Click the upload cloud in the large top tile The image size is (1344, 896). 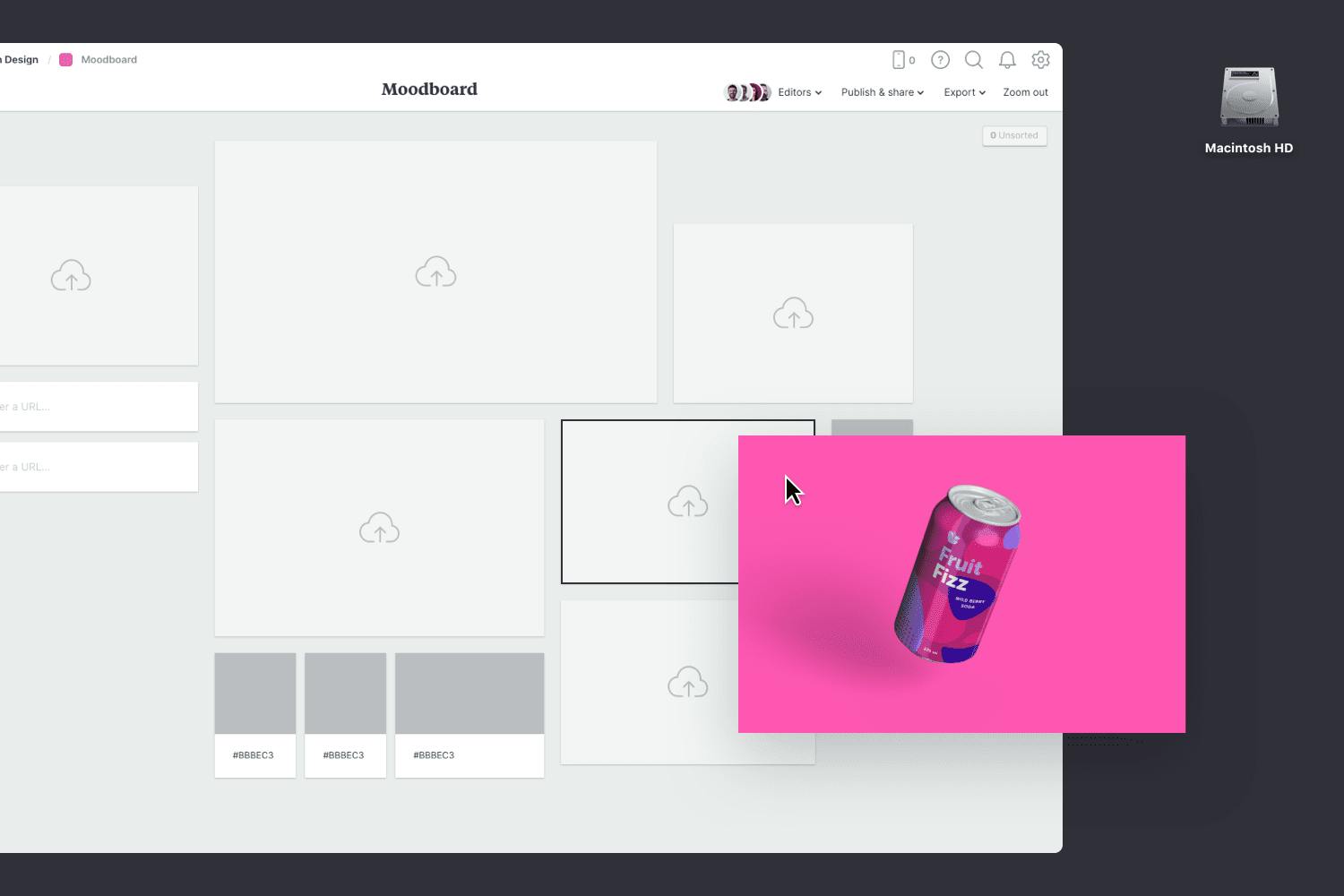435,271
